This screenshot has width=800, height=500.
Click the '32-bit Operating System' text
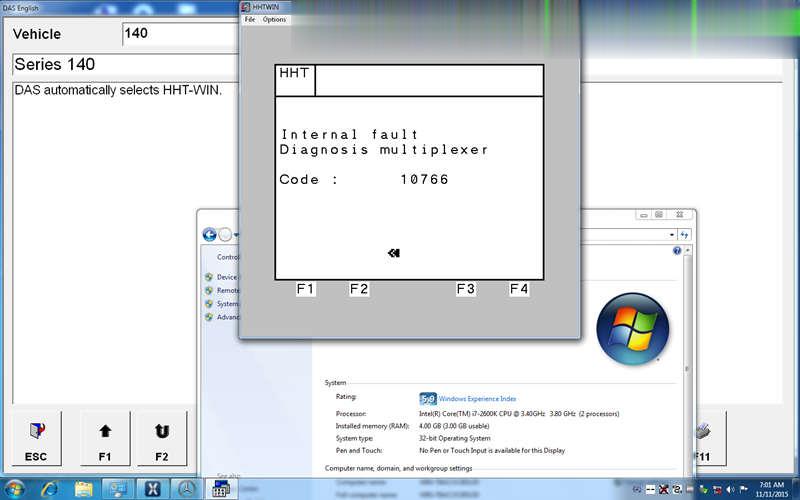(455, 438)
